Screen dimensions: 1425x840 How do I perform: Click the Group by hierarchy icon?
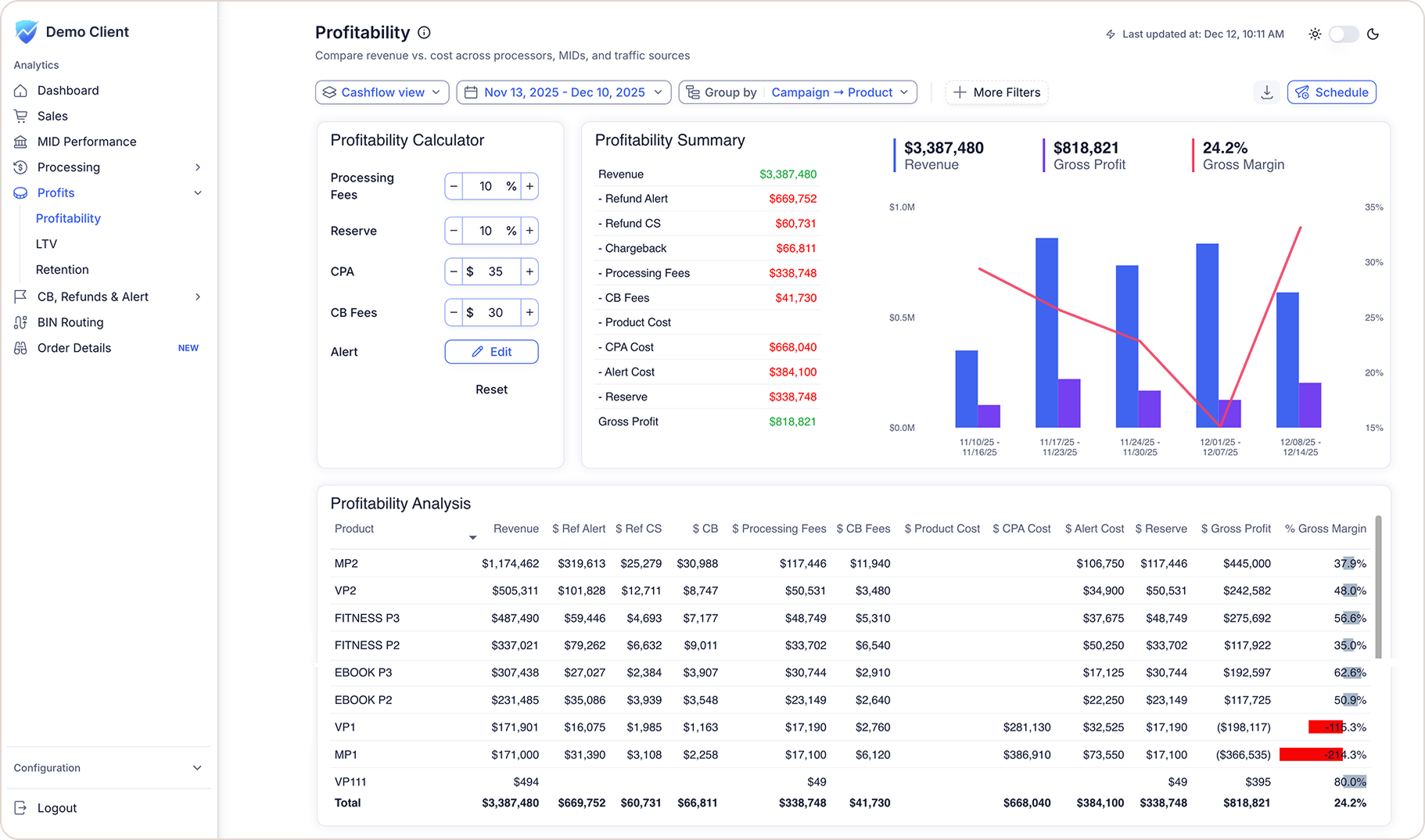tap(693, 92)
